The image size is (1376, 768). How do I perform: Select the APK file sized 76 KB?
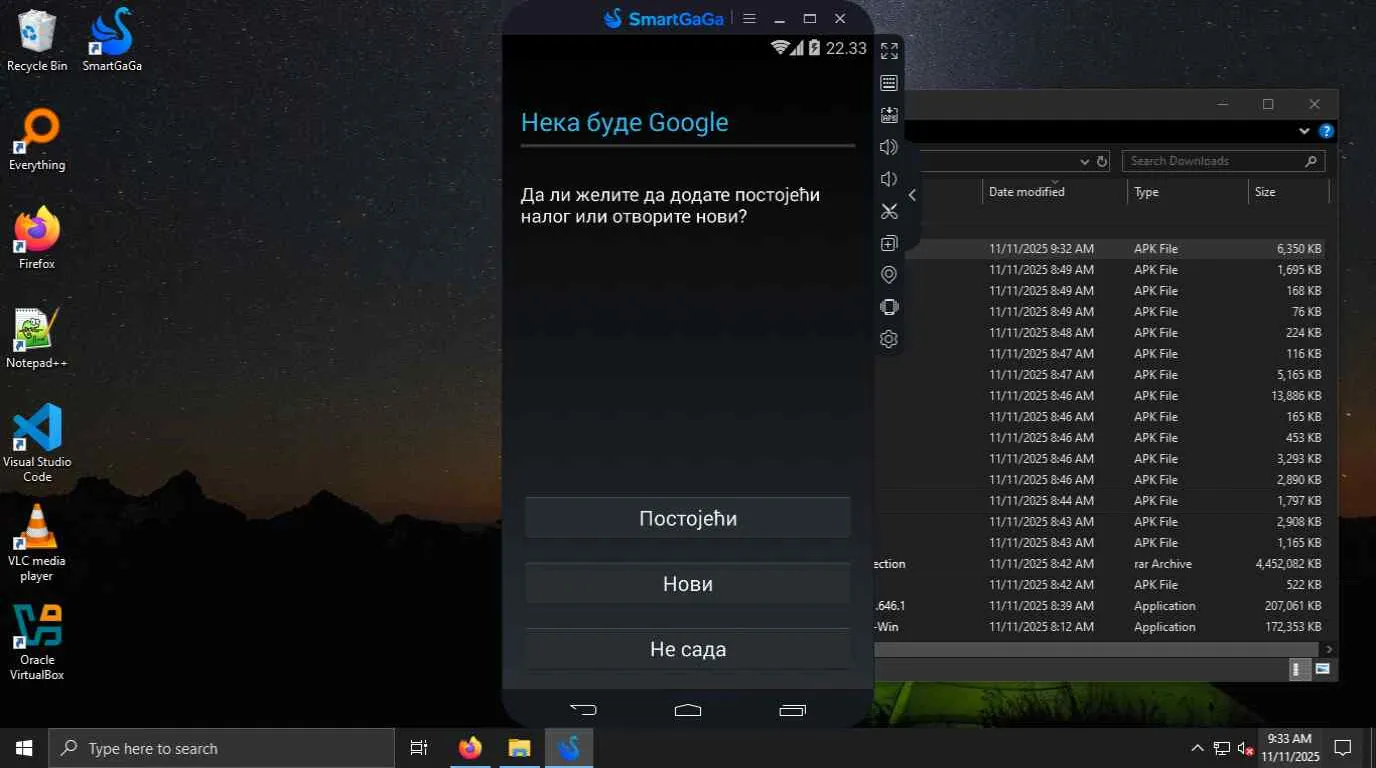pos(1100,312)
